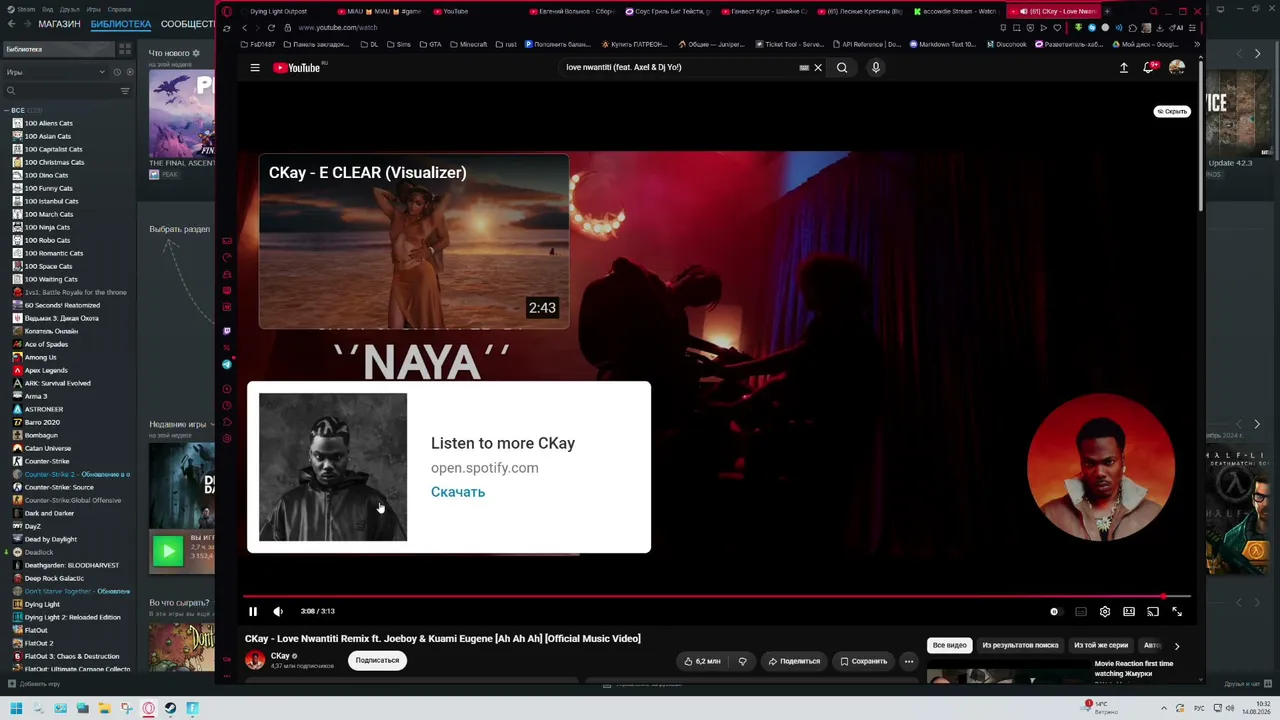Open the YouTube hamburger guide menu
Image resolution: width=1280 pixels, height=720 pixels.
255,68
